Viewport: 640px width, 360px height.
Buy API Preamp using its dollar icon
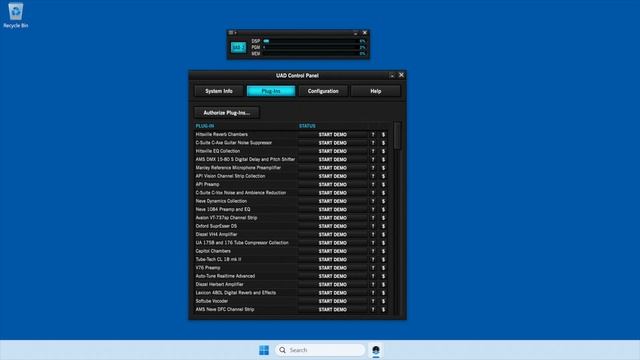point(383,184)
